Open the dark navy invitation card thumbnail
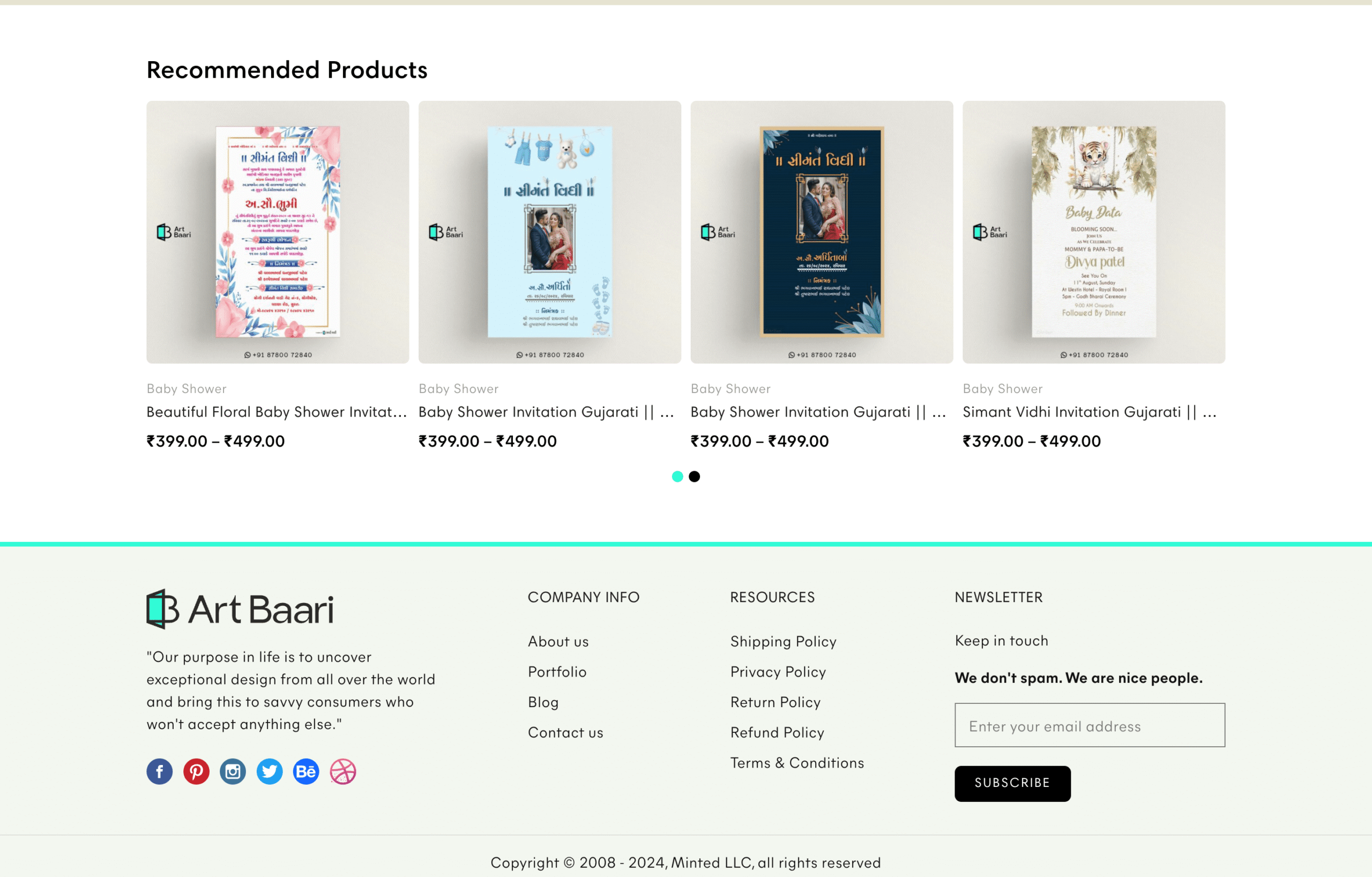Viewport: 1372px width, 877px height. pos(822,232)
